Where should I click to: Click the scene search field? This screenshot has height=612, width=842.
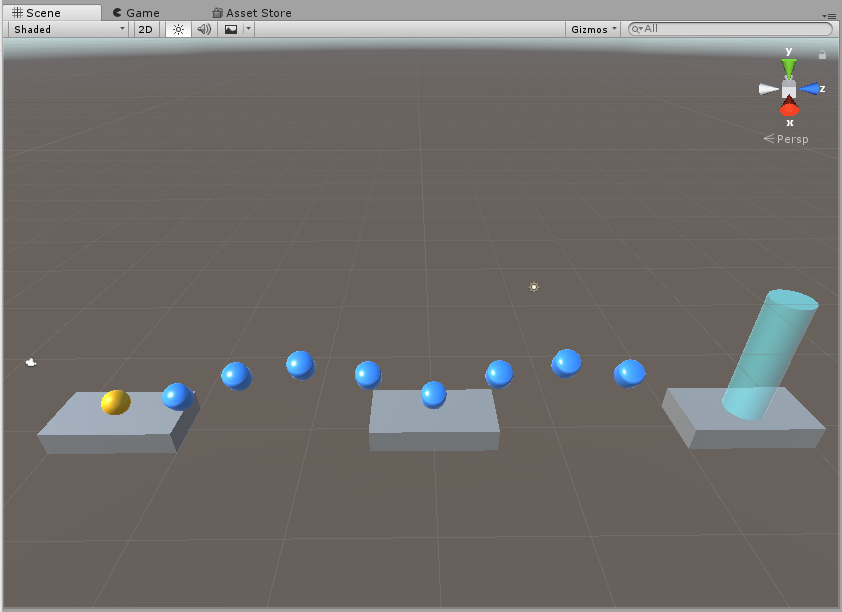(x=730, y=29)
